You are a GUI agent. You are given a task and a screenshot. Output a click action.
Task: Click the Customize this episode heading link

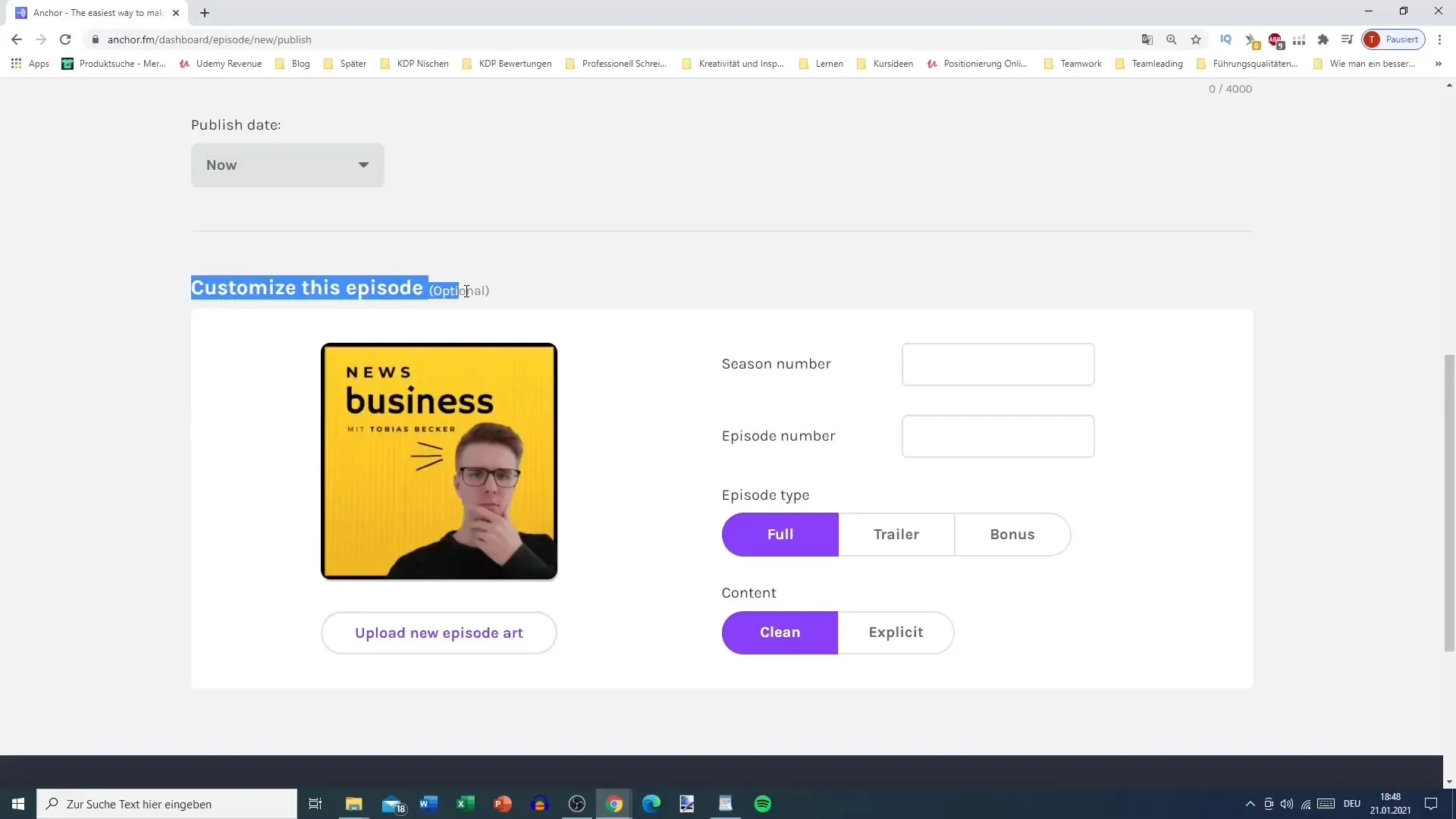(308, 288)
